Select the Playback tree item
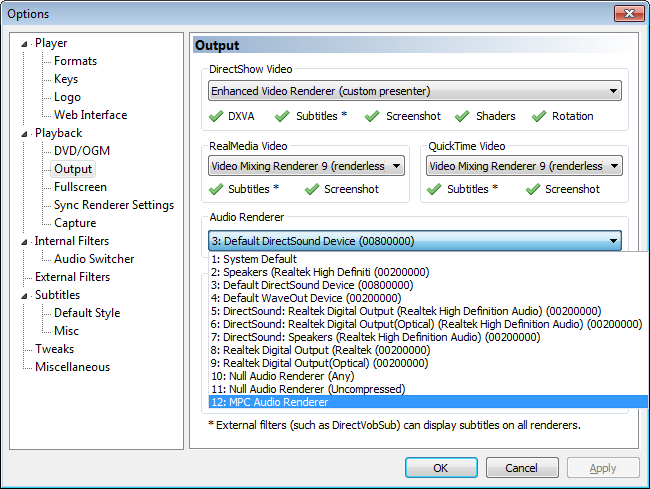The height and width of the screenshot is (489, 650). coord(58,133)
